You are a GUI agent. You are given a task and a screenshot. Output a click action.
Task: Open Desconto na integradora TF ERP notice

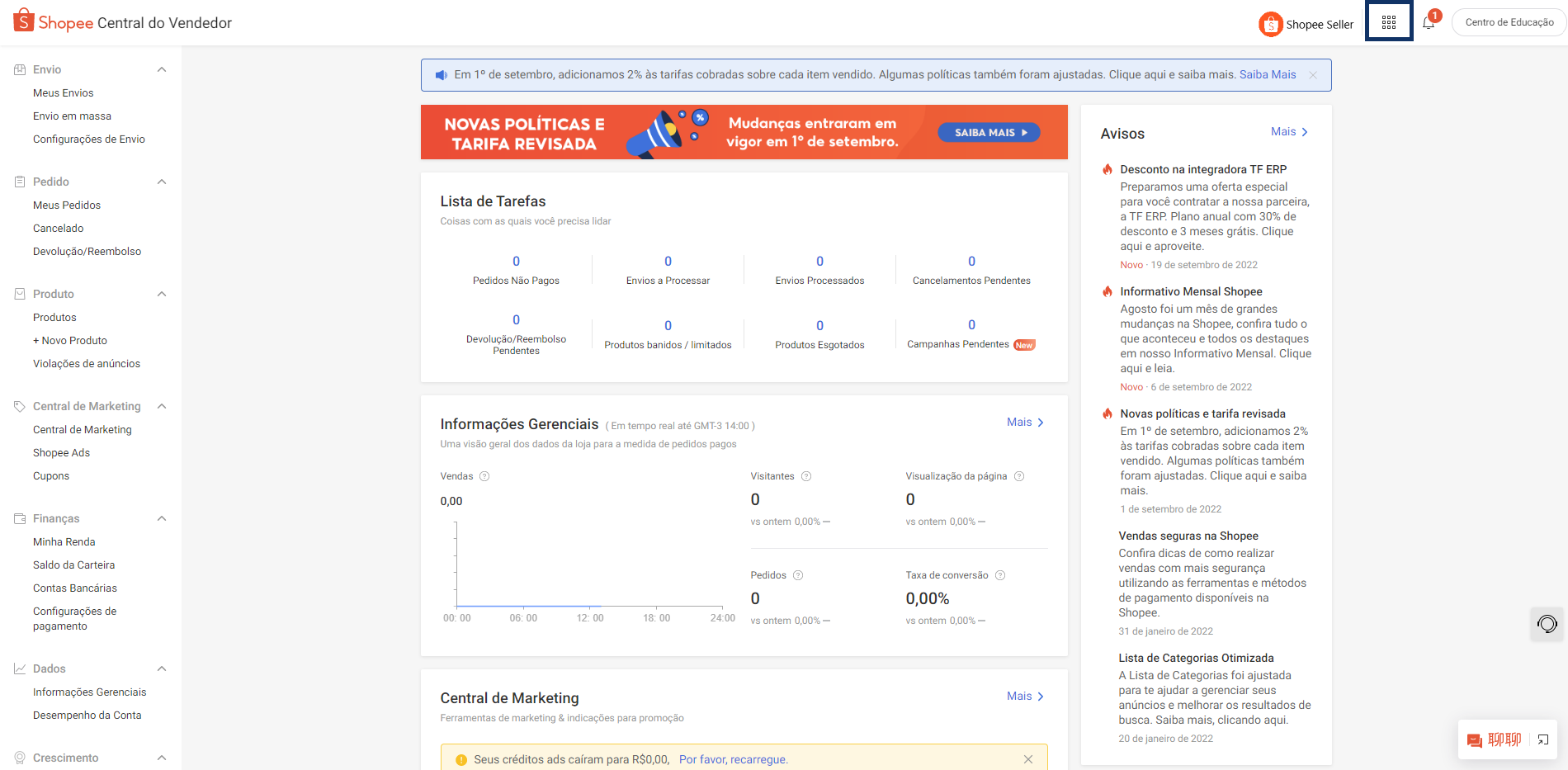(x=1203, y=169)
